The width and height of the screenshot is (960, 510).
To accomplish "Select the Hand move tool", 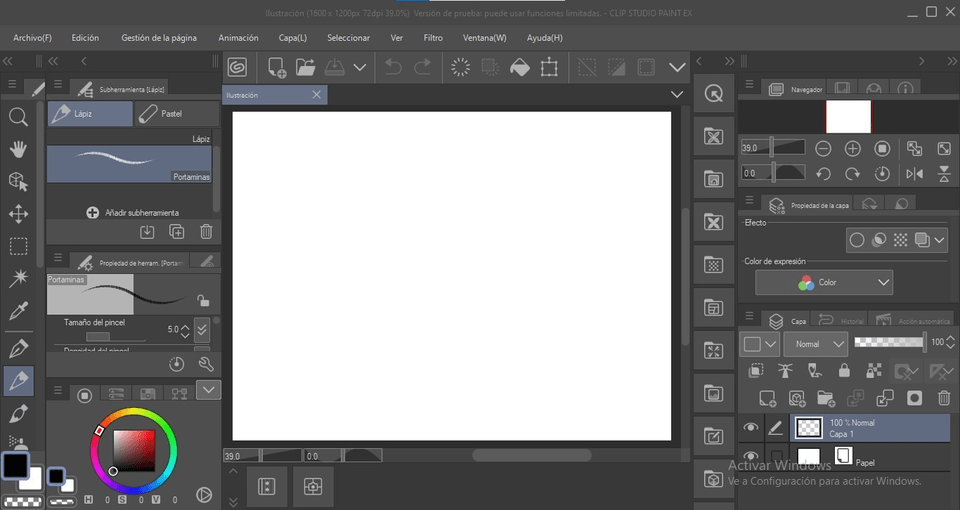I will (x=18, y=149).
